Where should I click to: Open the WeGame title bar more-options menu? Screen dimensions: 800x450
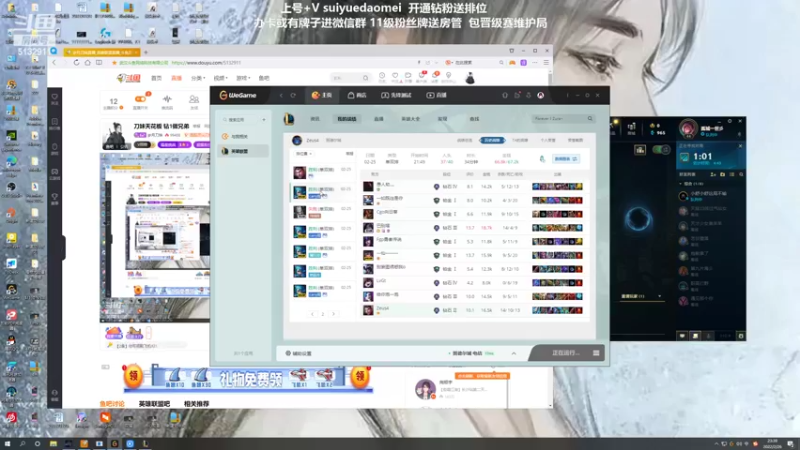click(567, 95)
